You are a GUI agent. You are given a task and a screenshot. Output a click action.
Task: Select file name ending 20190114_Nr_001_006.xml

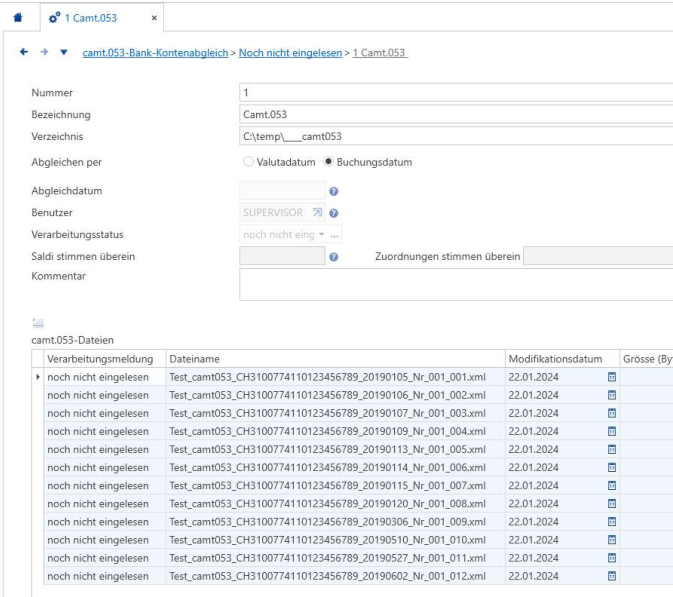point(327,467)
